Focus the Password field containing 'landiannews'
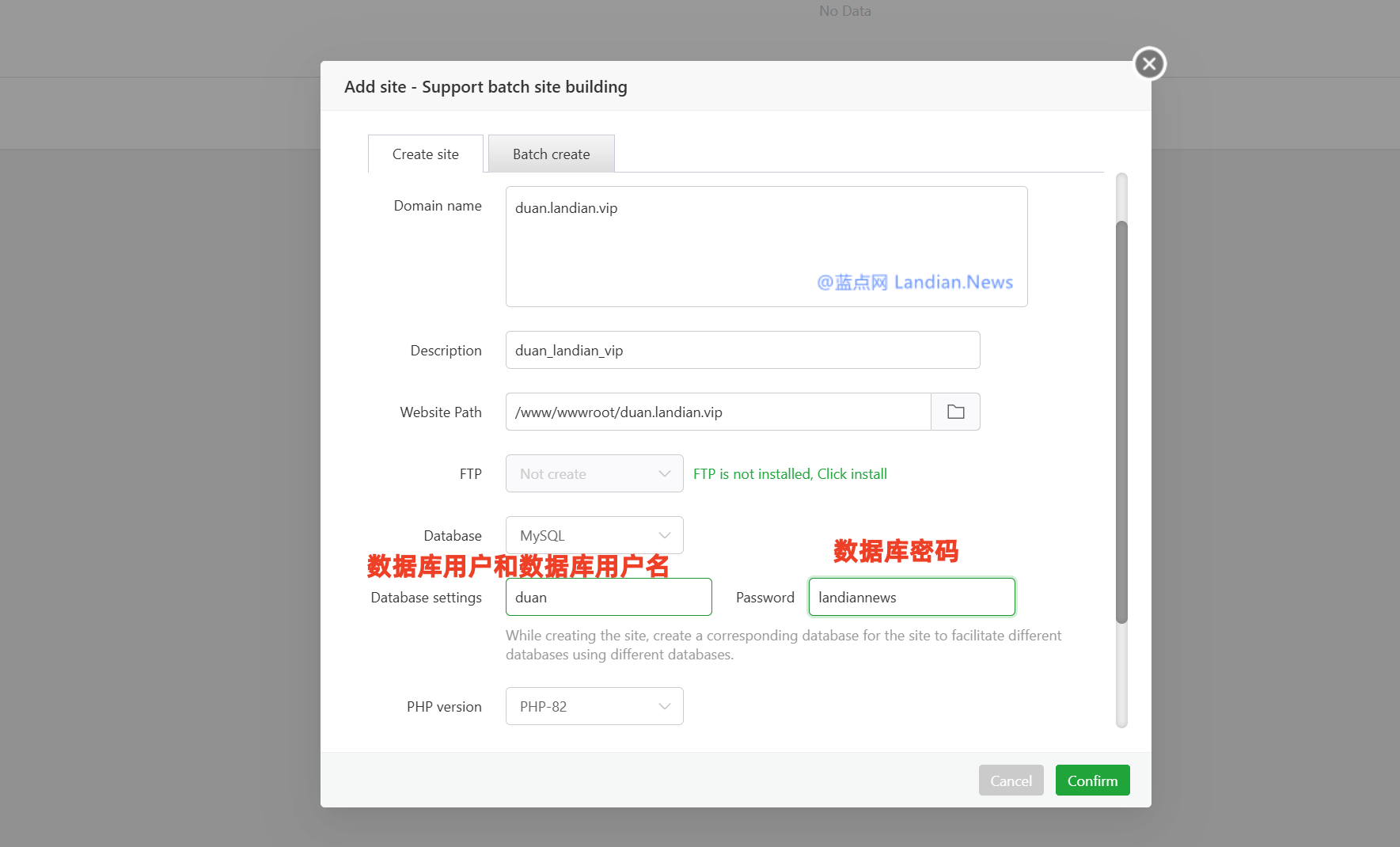The width and height of the screenshot is (1400, 847). point(911,597)
